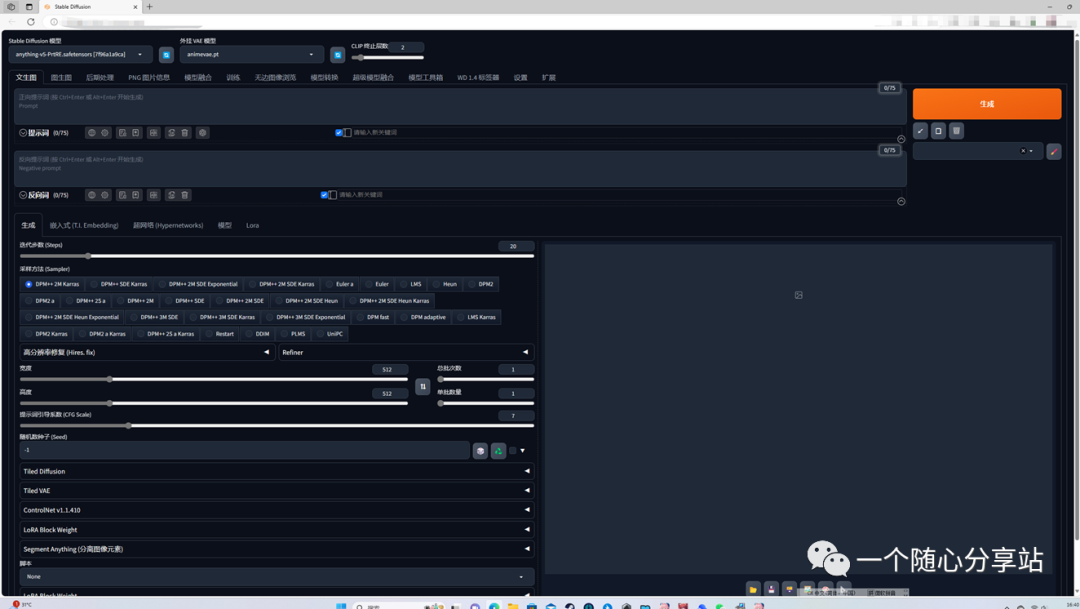This screenshot has height=609, width=1080.
Task: Click into the positive Prompt text box
Action: (x=460, y=107)
